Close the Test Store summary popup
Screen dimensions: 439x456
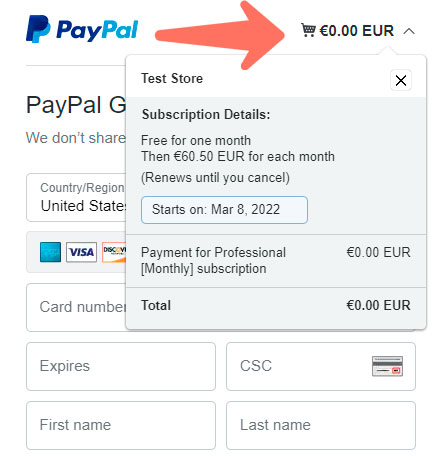click(x=401, y=80)
